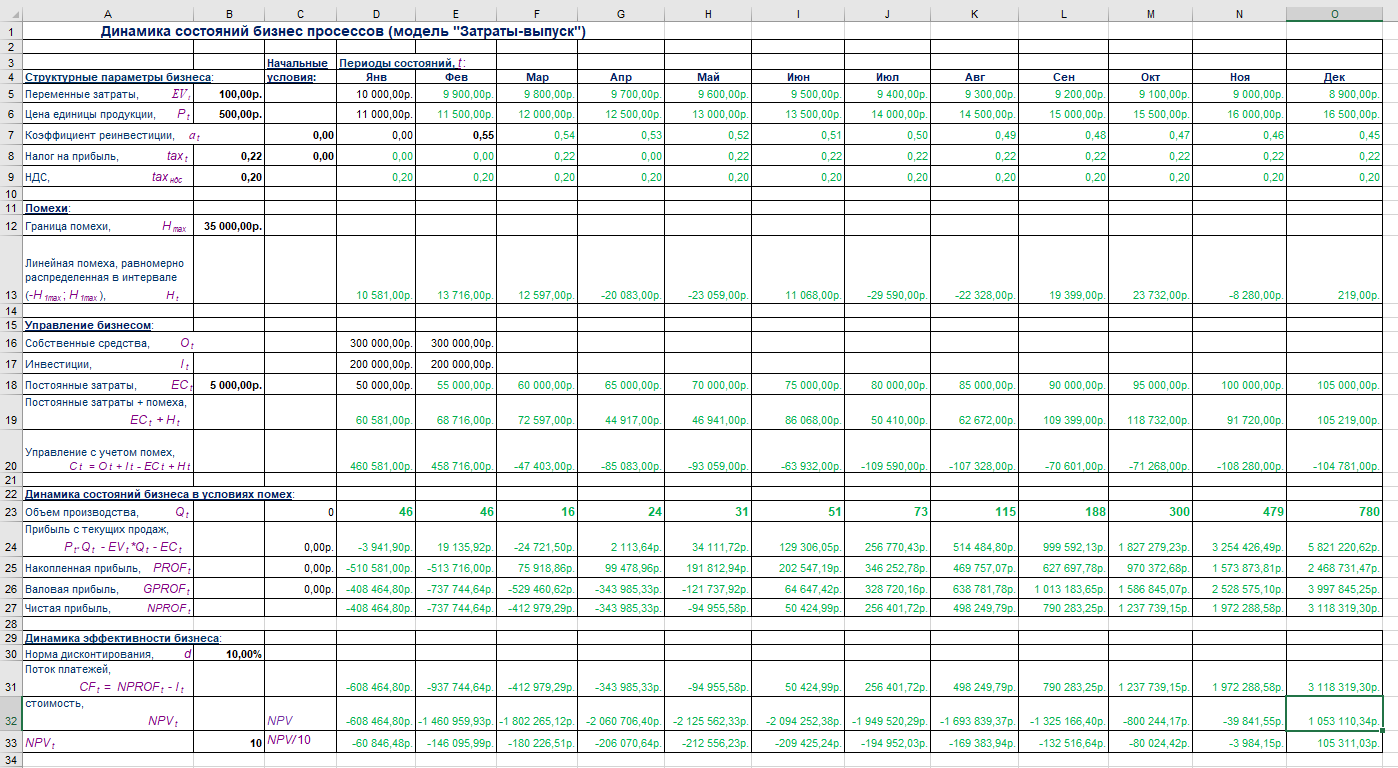This screenshot has width=1398, height=768.
Task: Click the 'Коэффициент реинвестиции' label cell
Action: 106,135
